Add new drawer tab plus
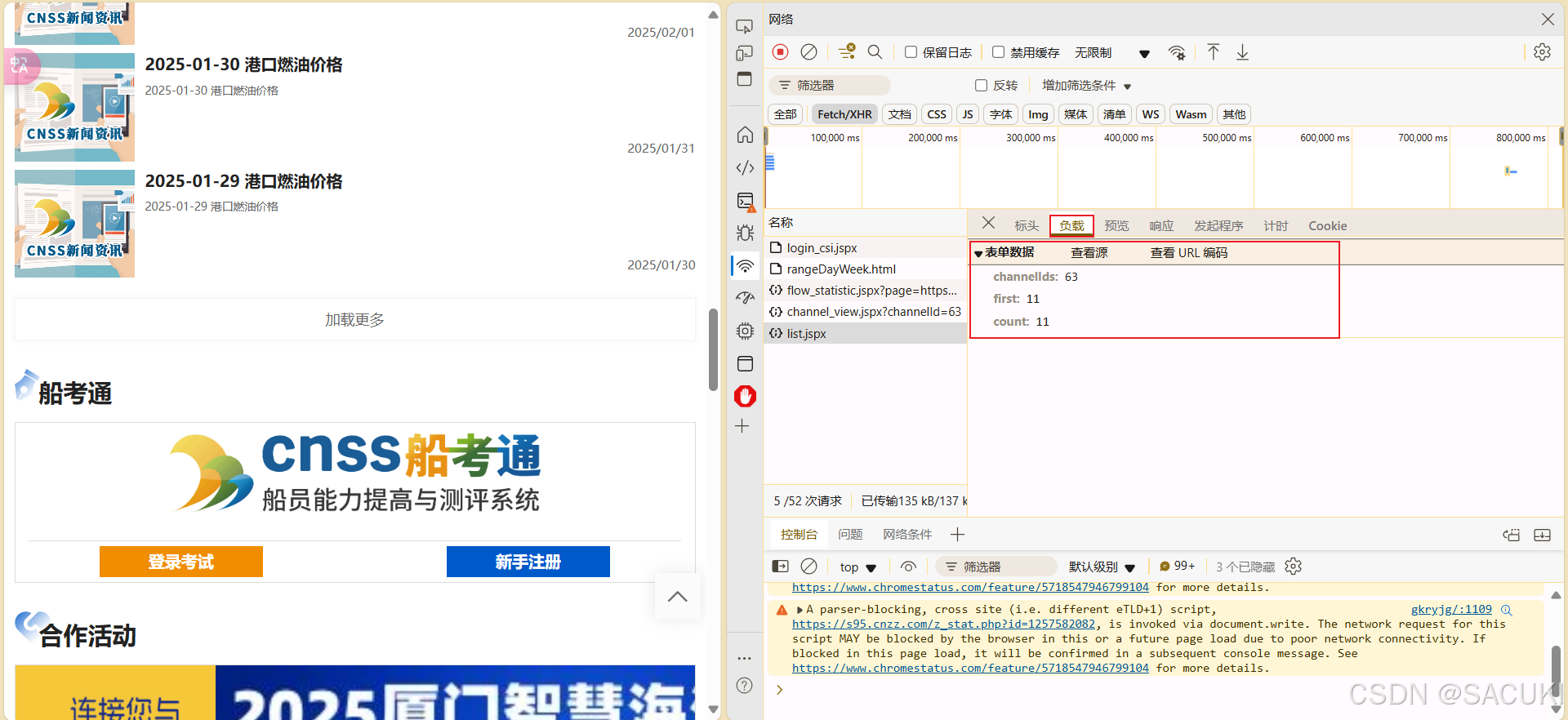The height and width of the screenshot is (720, 1568). [958, 535]
